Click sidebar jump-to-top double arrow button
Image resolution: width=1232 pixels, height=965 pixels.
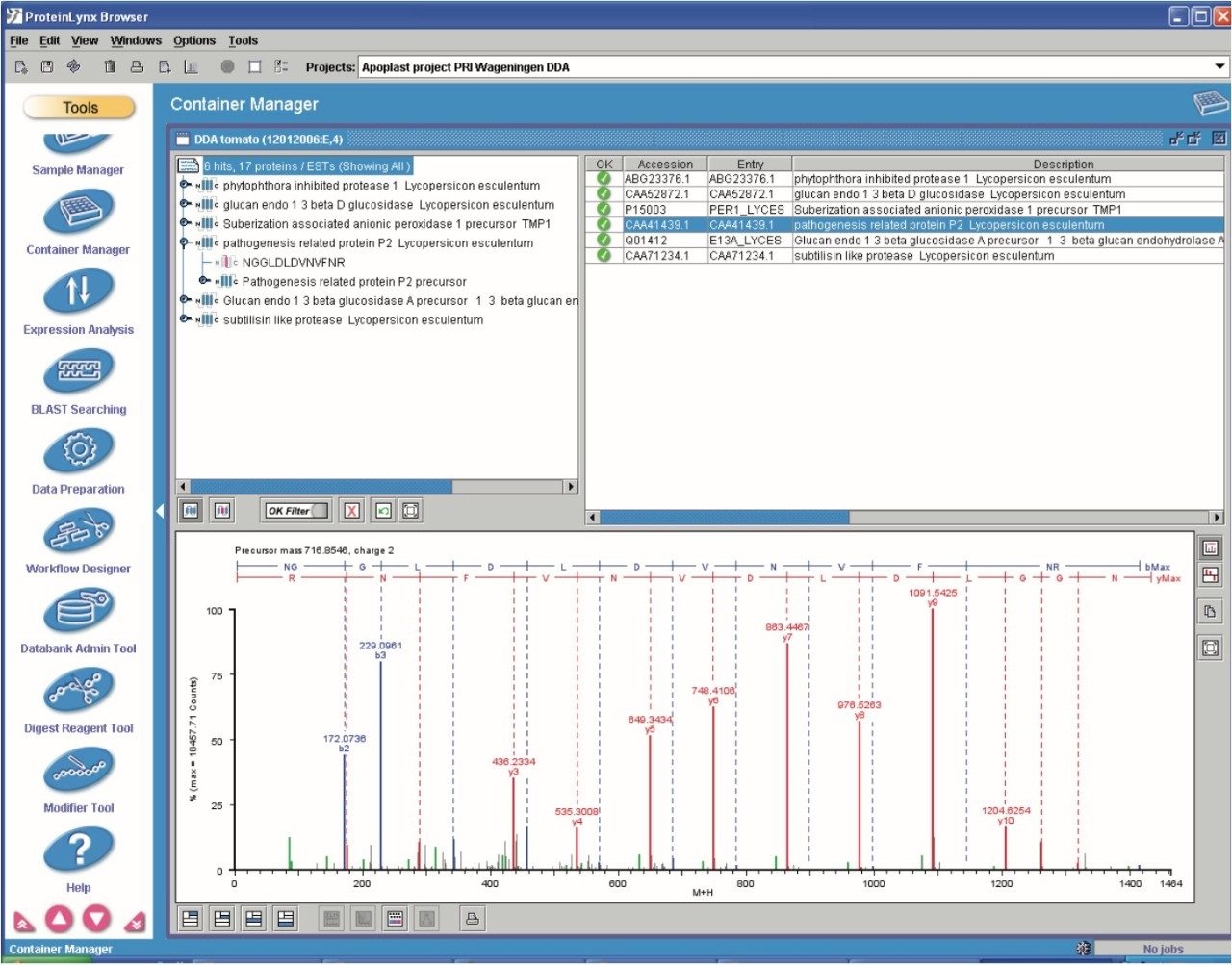(x=24, y=922)
